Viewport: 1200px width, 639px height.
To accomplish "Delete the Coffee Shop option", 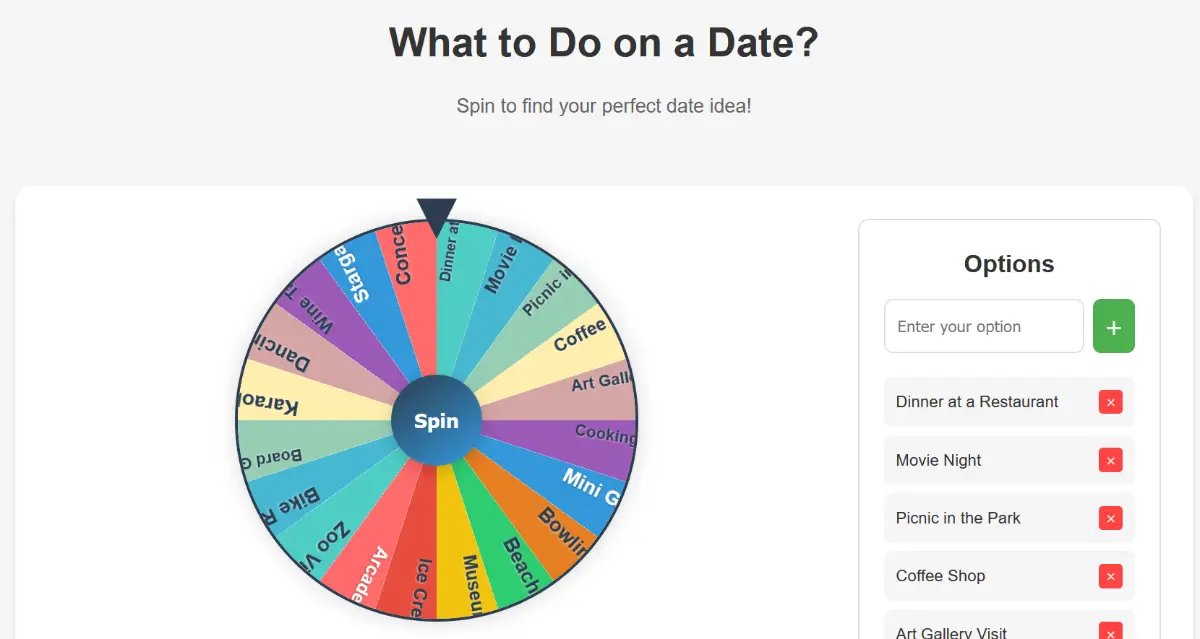I will point(1110,576).
